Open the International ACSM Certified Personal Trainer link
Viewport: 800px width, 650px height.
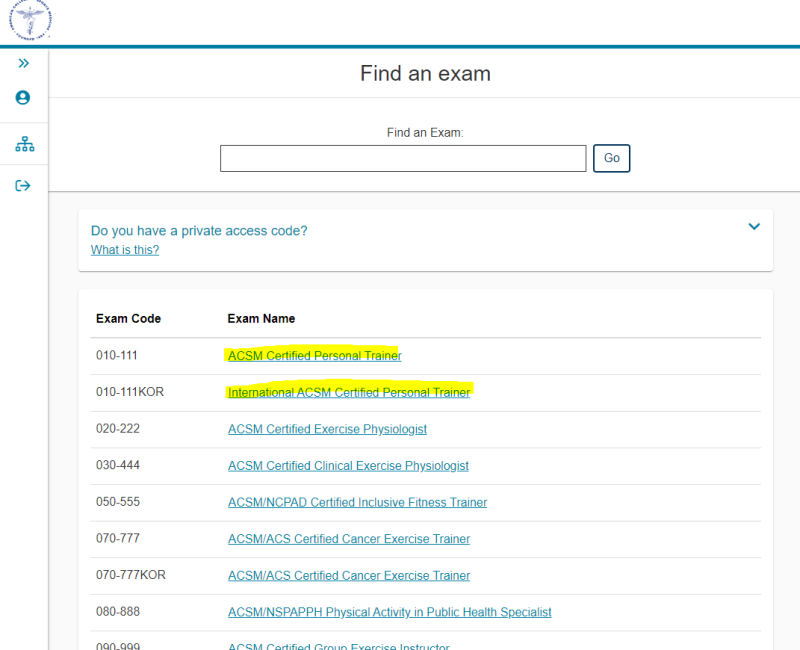[349, 392]
